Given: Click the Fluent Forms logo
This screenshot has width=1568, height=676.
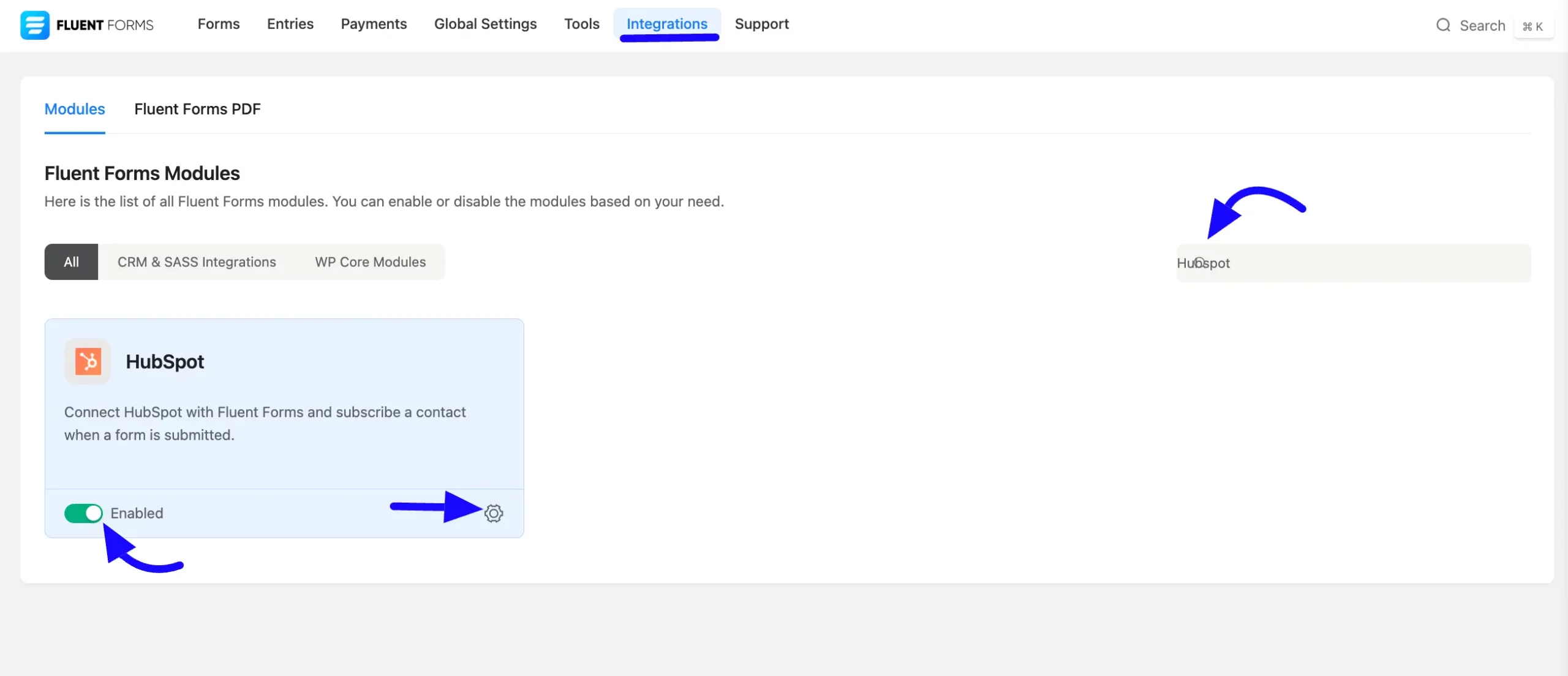Looking at the screenshot, I should (x=86, y=24).
